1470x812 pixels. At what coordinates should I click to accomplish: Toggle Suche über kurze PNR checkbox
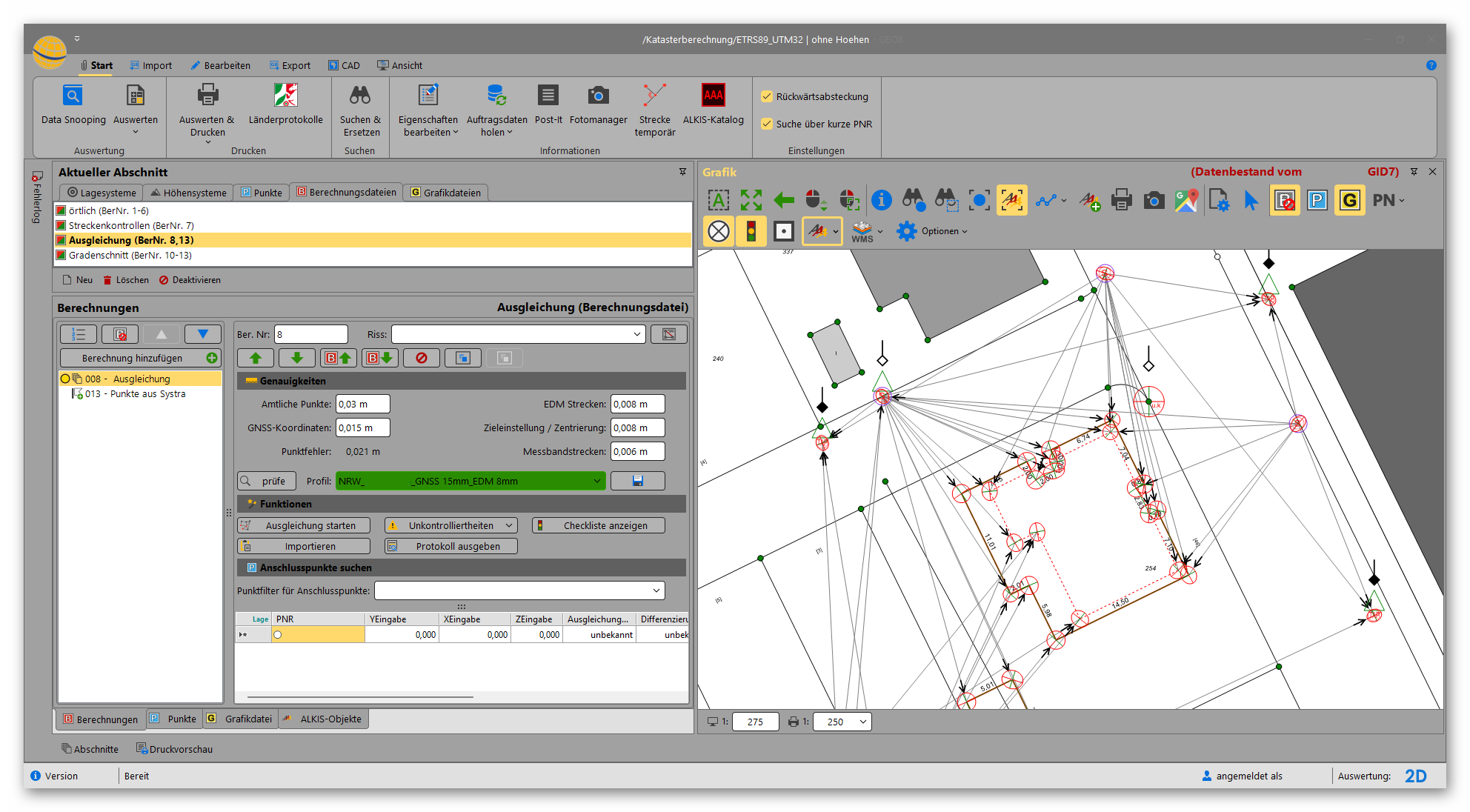767,124
